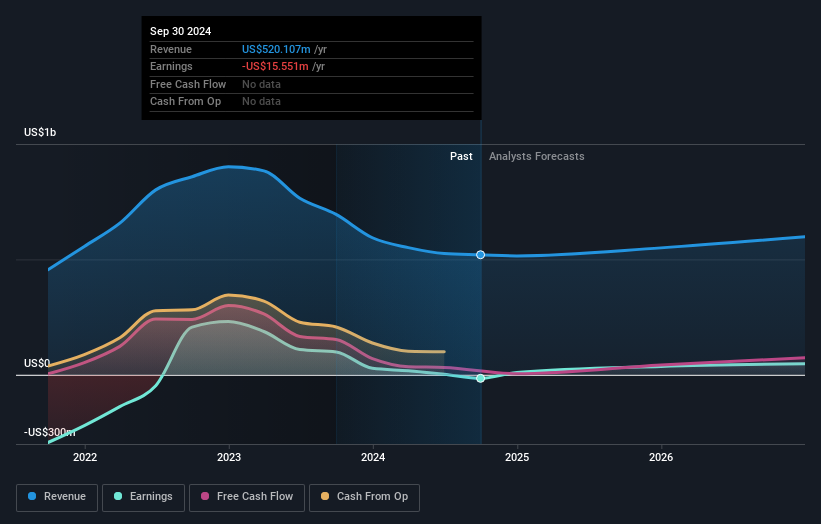821x524 pixels.
Task: Click the US$1b y-axis label
Action: tap(40, 132)
